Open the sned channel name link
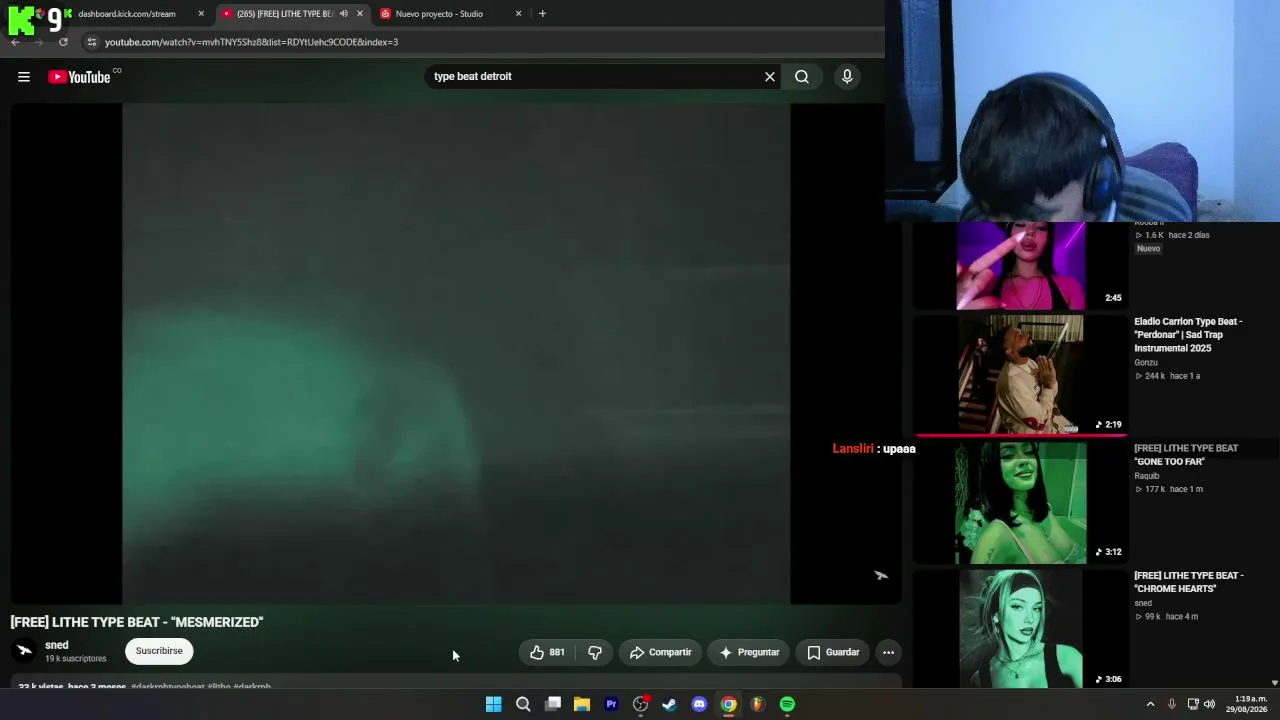The width and height of the screenshot is (1280, 720). [57, 645]
